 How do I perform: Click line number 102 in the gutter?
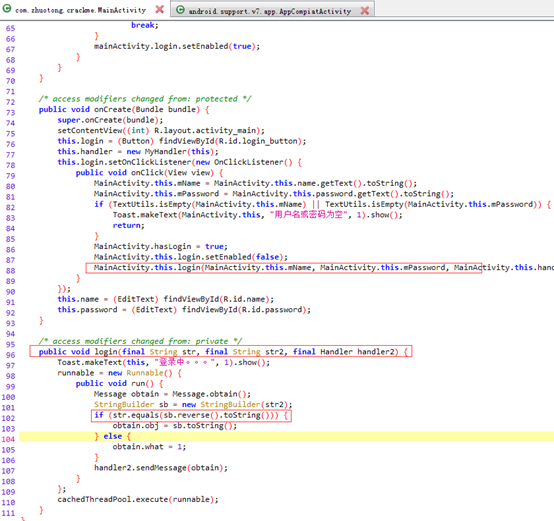[x=8, y=418]
